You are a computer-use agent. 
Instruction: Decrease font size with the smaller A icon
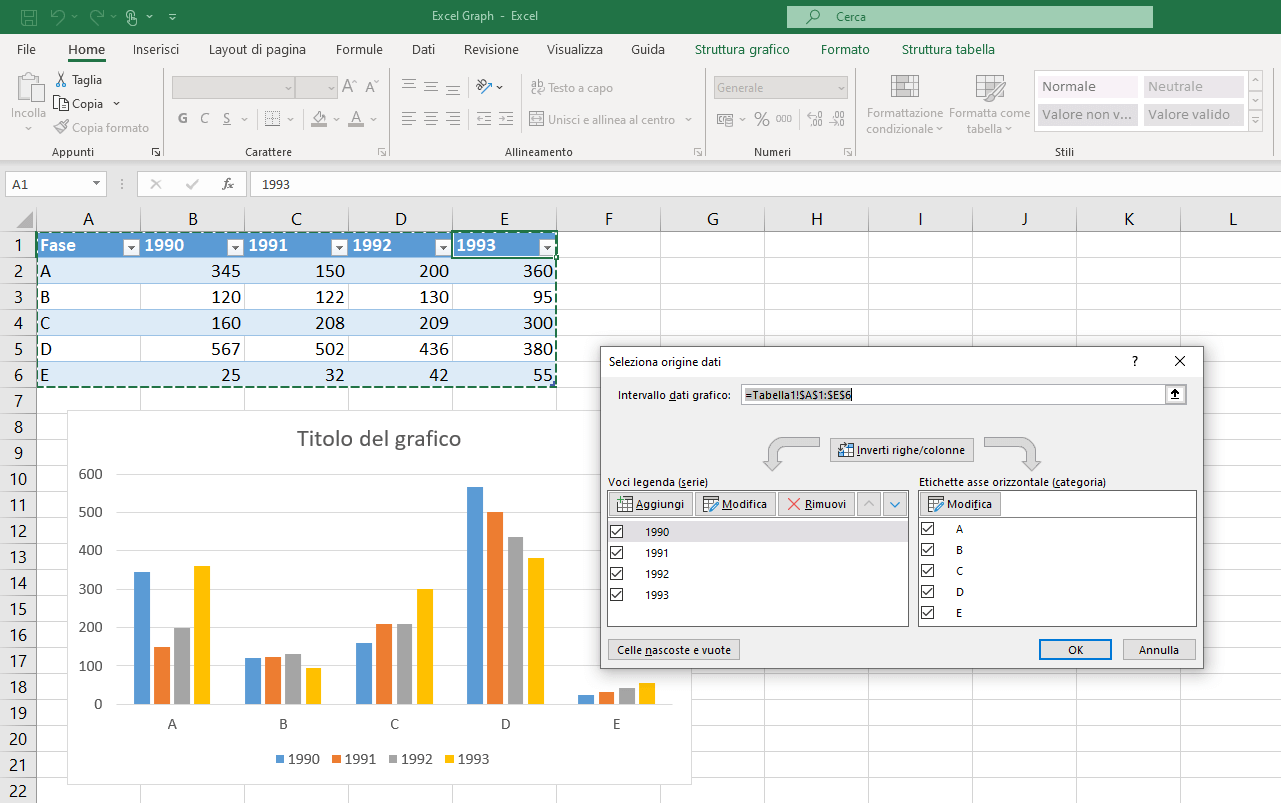(371, 87)
